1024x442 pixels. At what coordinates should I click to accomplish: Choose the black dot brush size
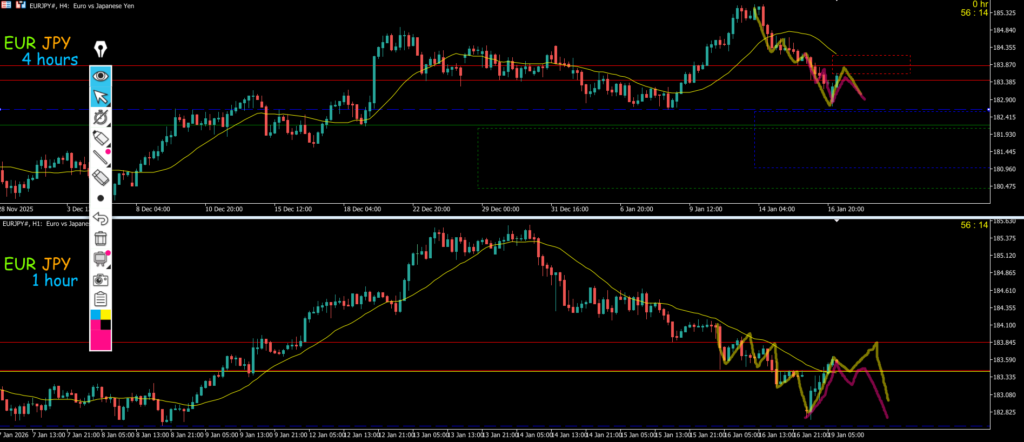[101, 198]
